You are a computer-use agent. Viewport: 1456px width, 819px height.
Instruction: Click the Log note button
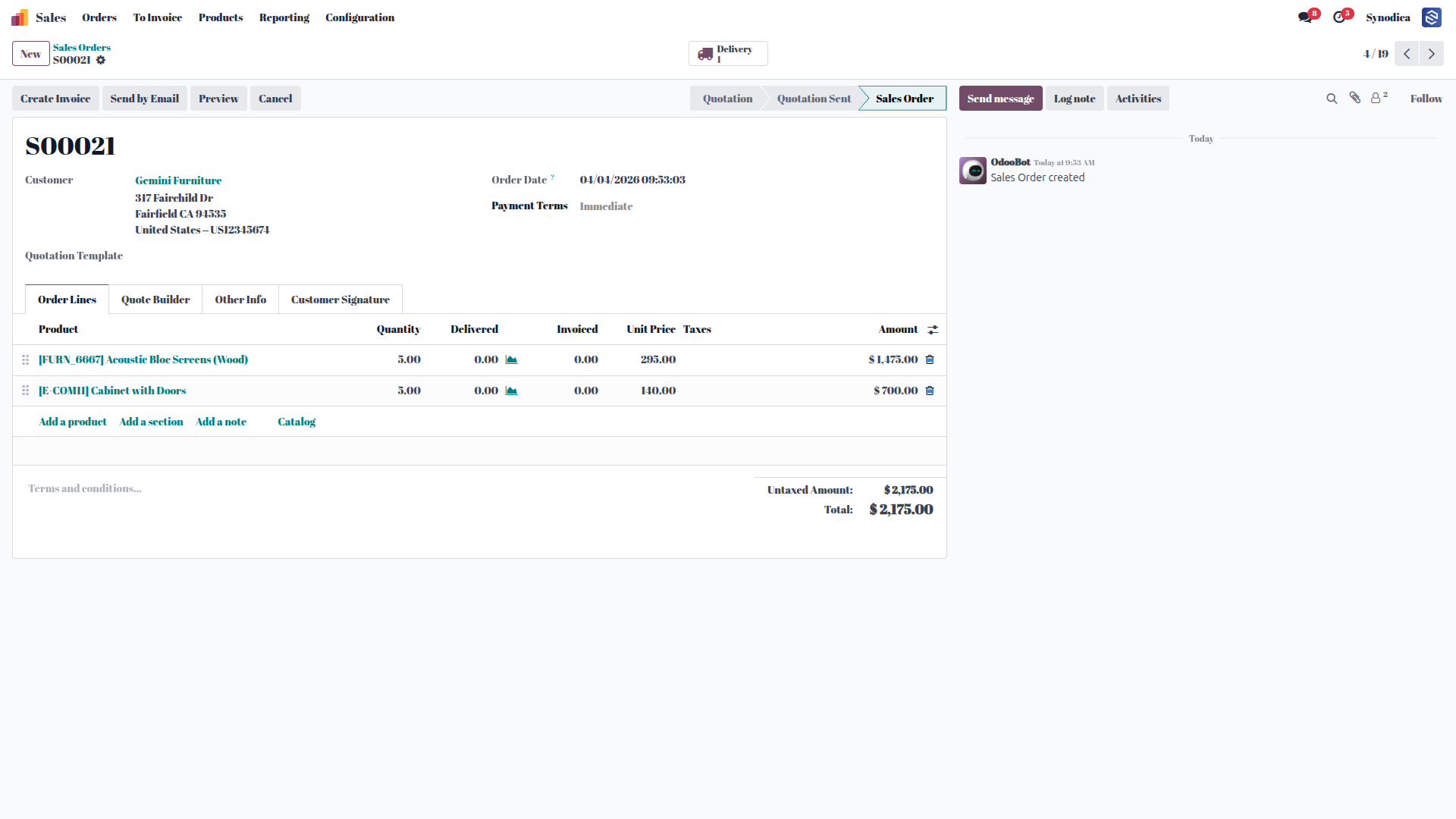coord(1075,99)
